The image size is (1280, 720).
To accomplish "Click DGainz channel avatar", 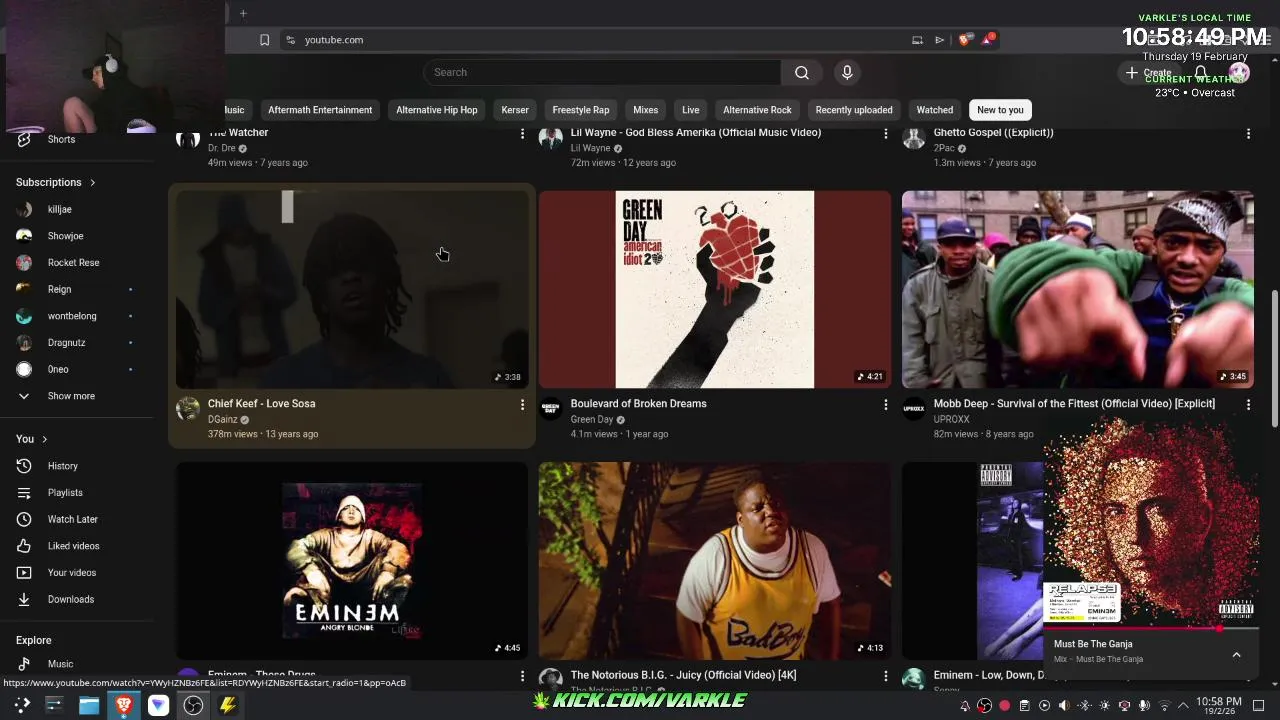I will point(188,408).
